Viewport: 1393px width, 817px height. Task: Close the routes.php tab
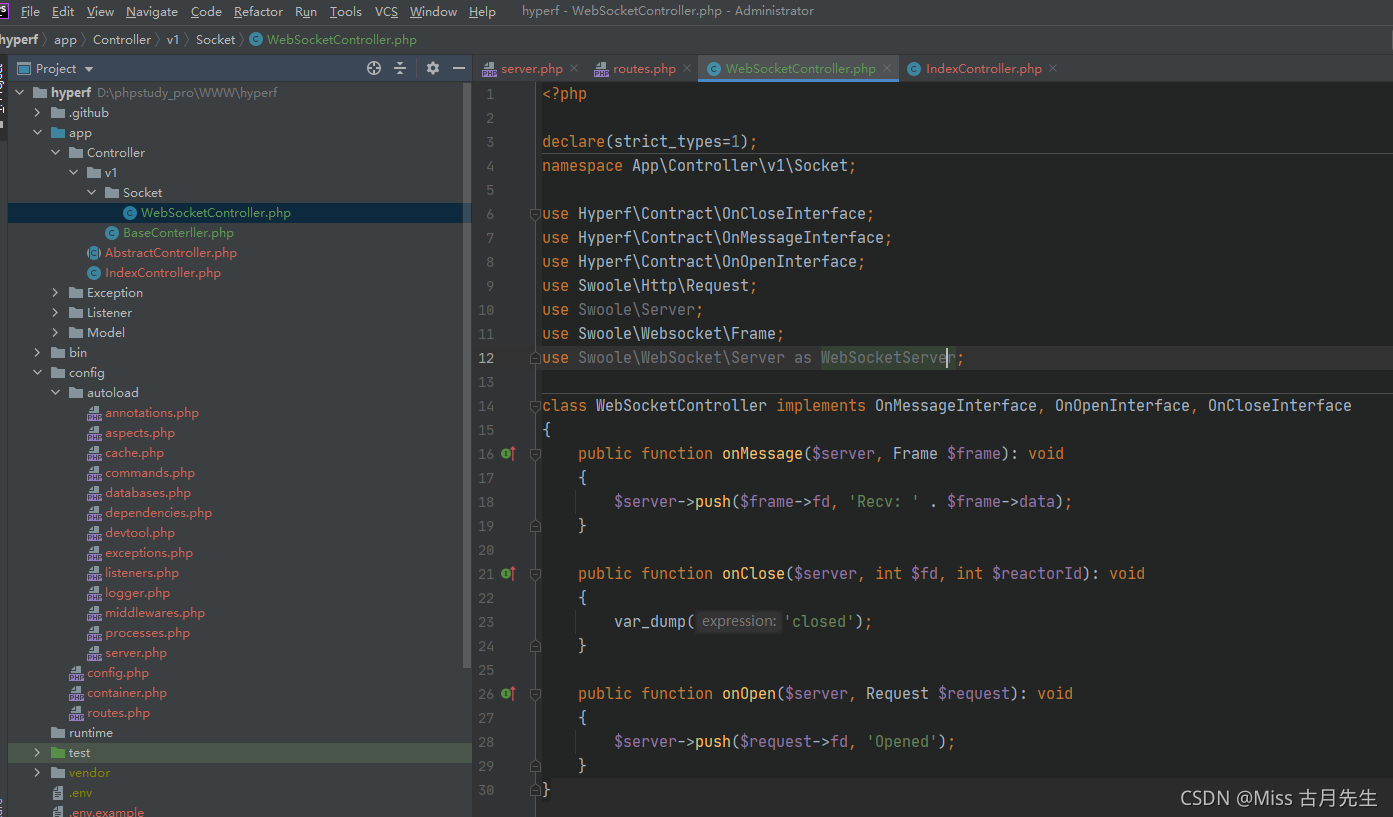tap(686, 68)
